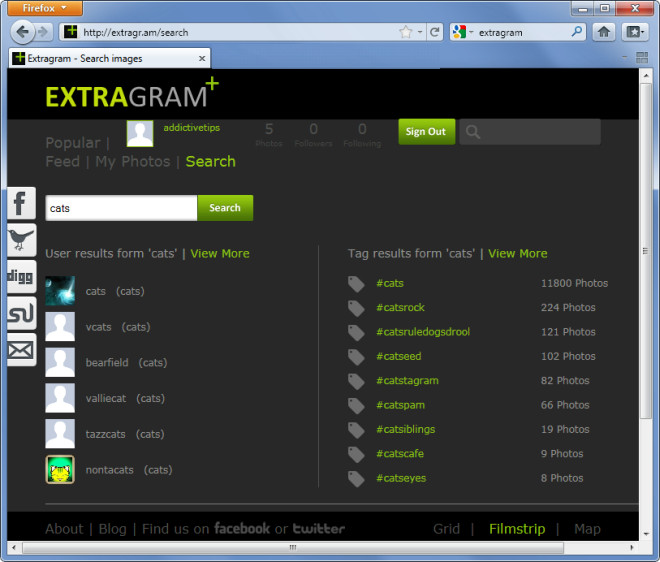Screen dimensions: 660x562
Task: Click the 11800 Photos count
Action: click(x=575, y=283)
